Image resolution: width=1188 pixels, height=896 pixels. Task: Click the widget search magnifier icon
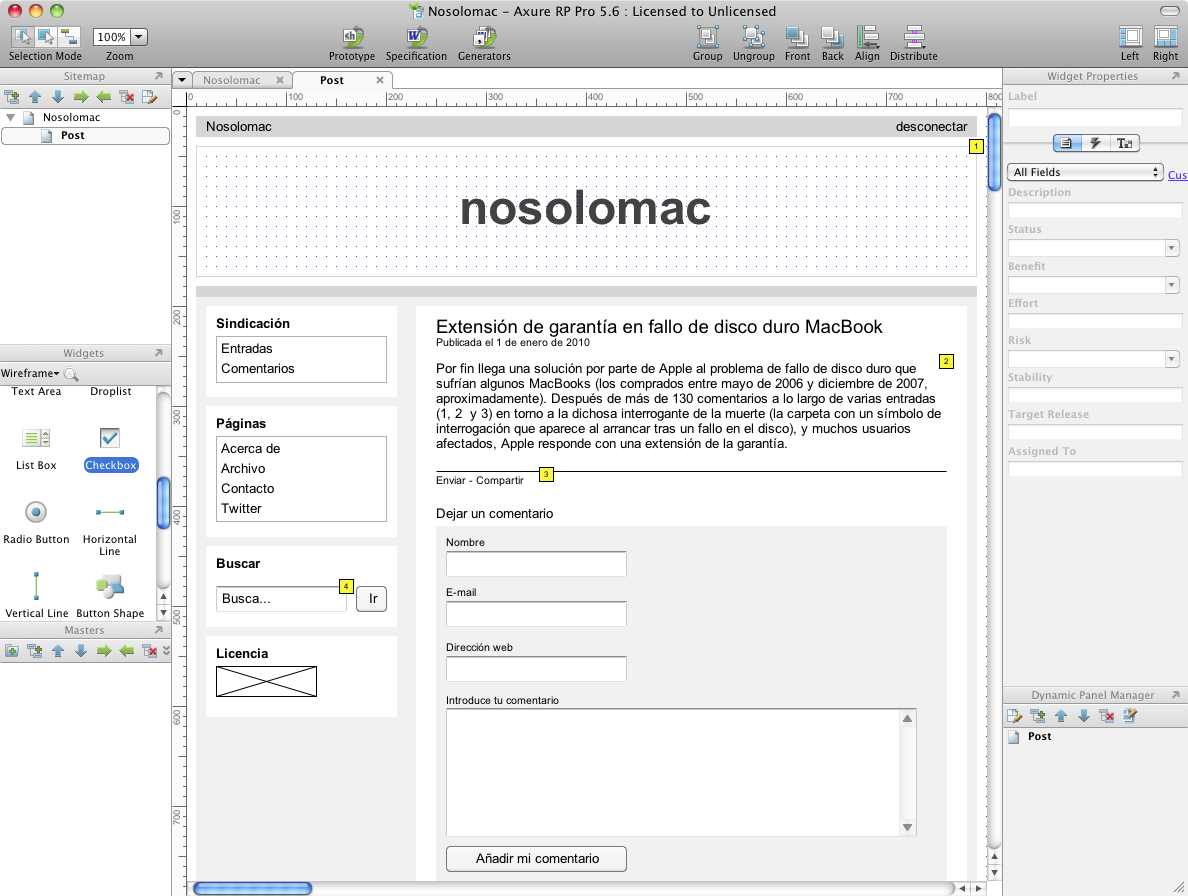[71, 374]
